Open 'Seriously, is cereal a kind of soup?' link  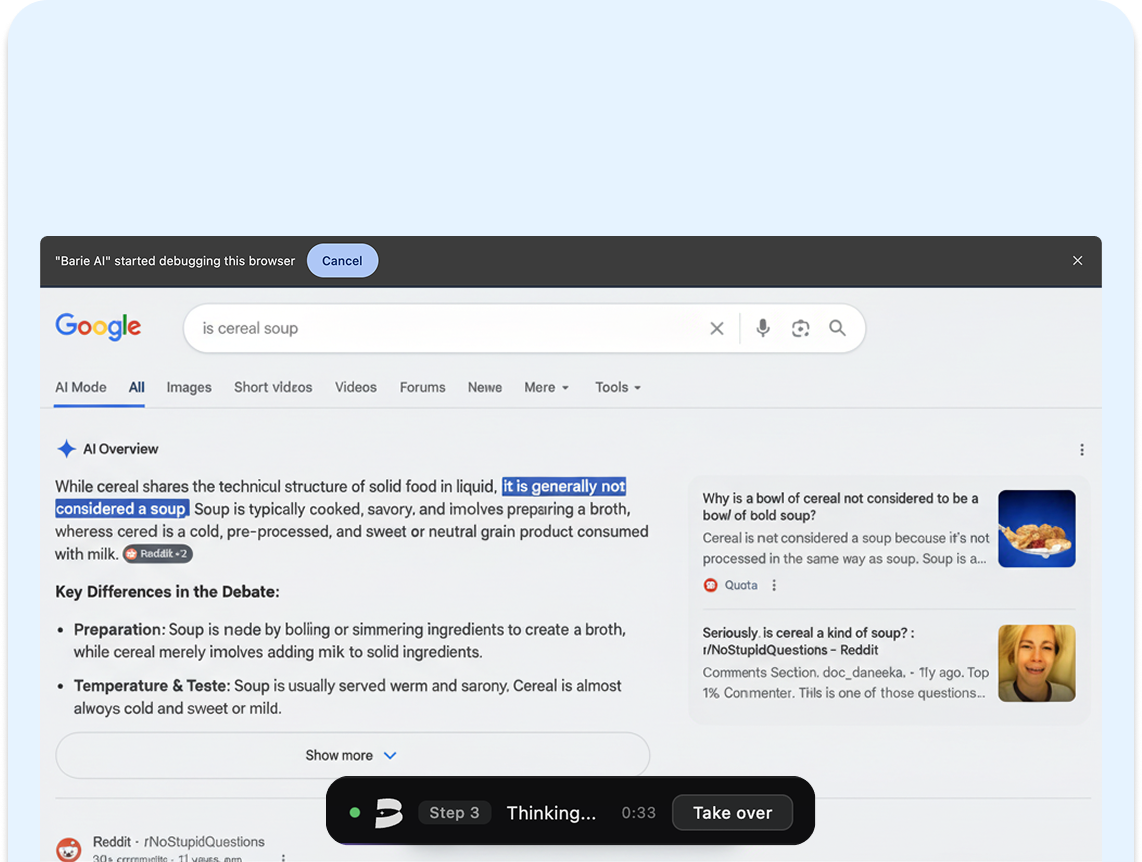(808, 641)
